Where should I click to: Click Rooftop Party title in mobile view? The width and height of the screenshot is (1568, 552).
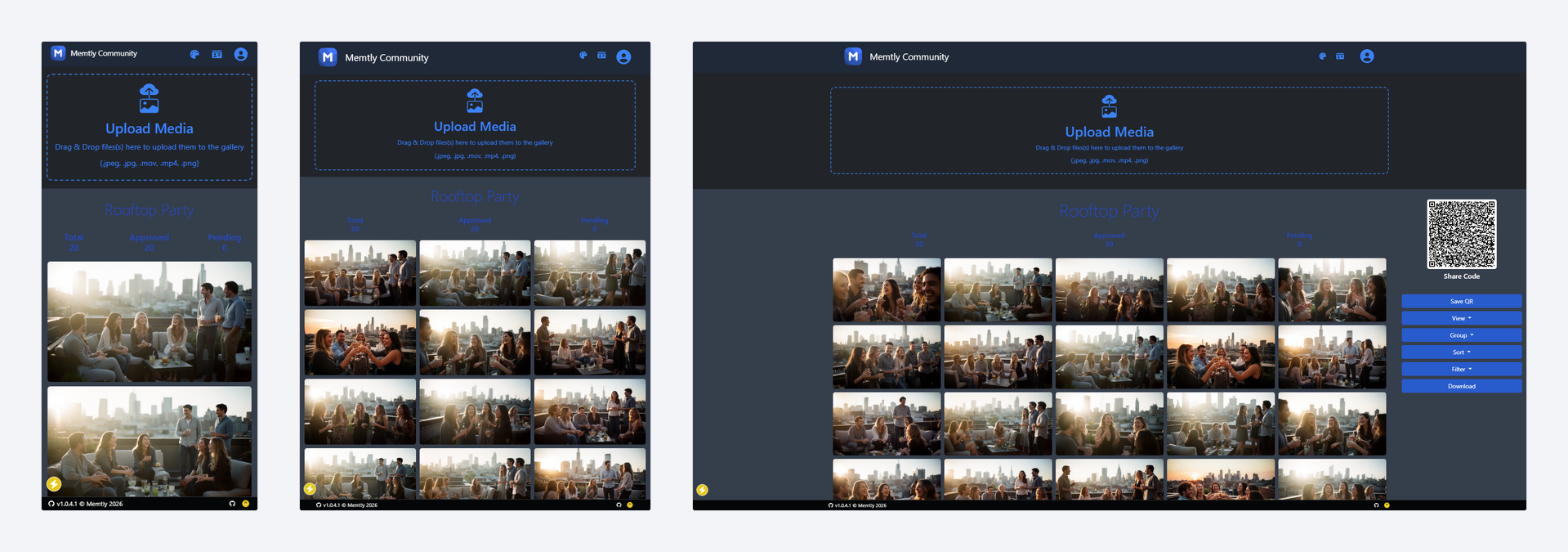[150, 210]
